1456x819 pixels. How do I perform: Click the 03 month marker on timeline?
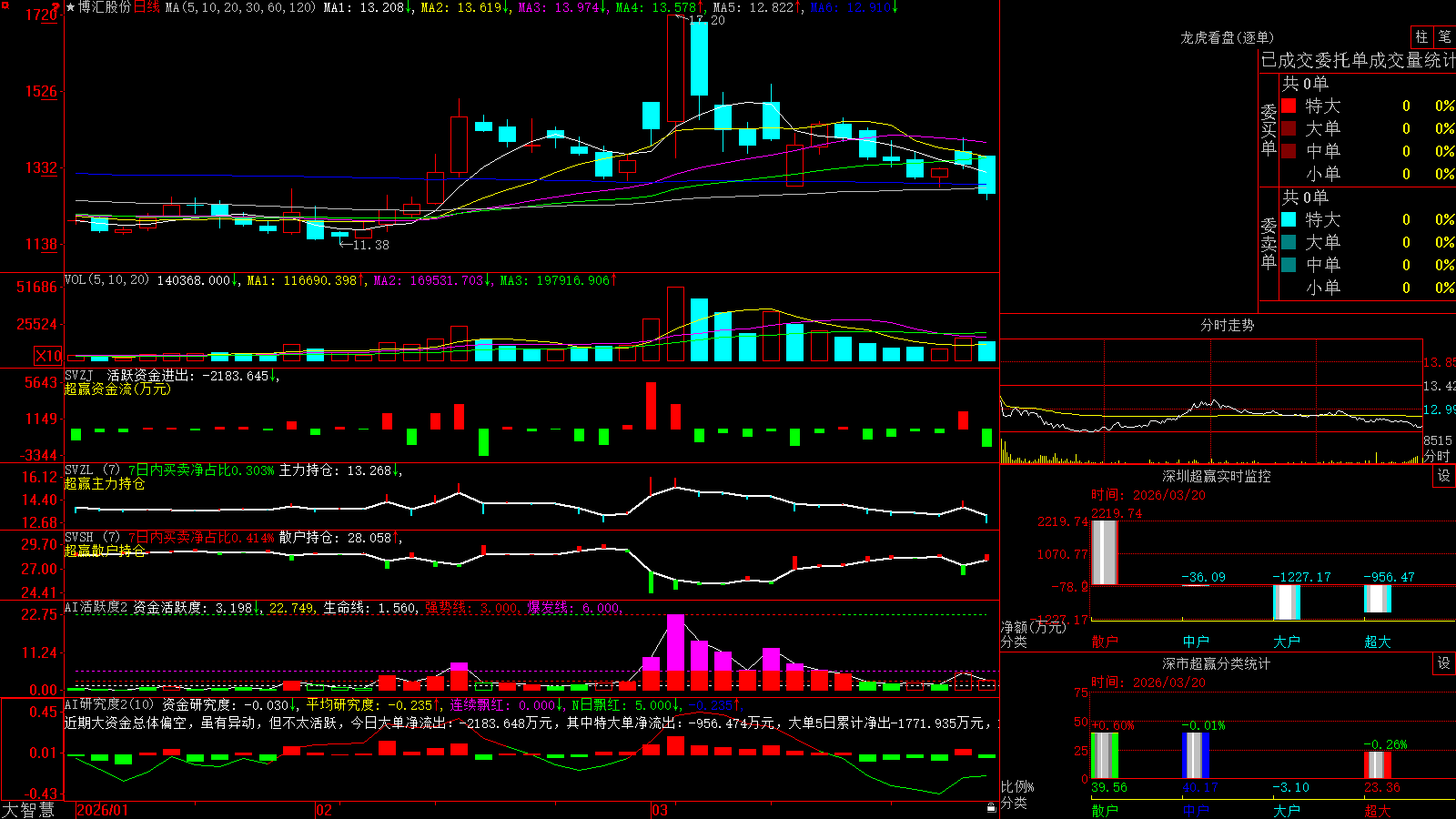coord(660,810)
